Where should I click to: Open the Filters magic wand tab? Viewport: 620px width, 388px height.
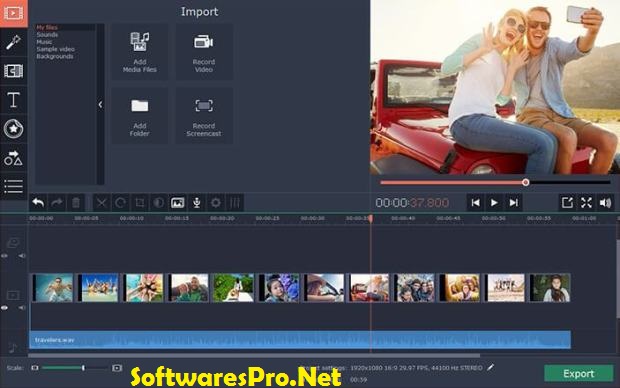click(13, 42)
